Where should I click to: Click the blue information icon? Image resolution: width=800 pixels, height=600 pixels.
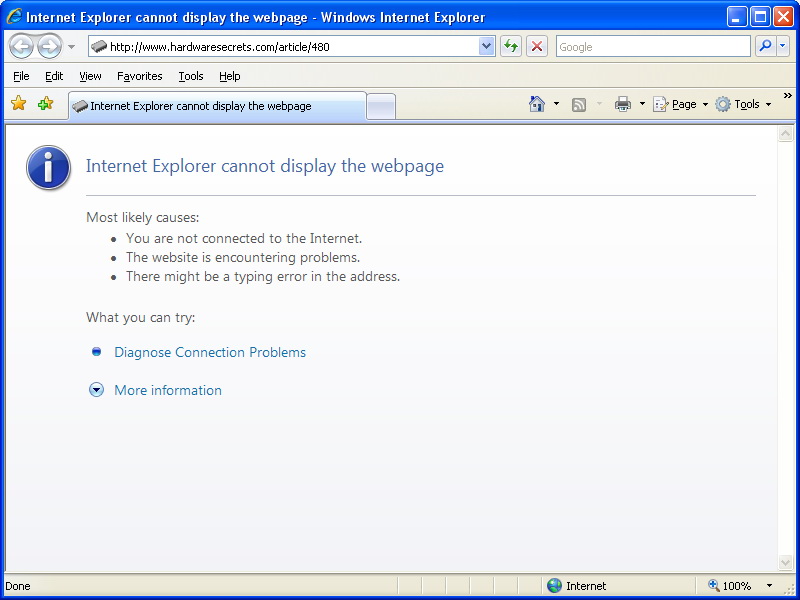click(48, 168)
